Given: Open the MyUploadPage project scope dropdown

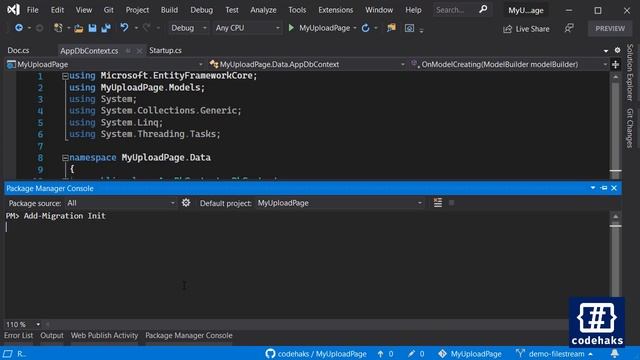Looking at the screenshot, I should tap(105, 64).
